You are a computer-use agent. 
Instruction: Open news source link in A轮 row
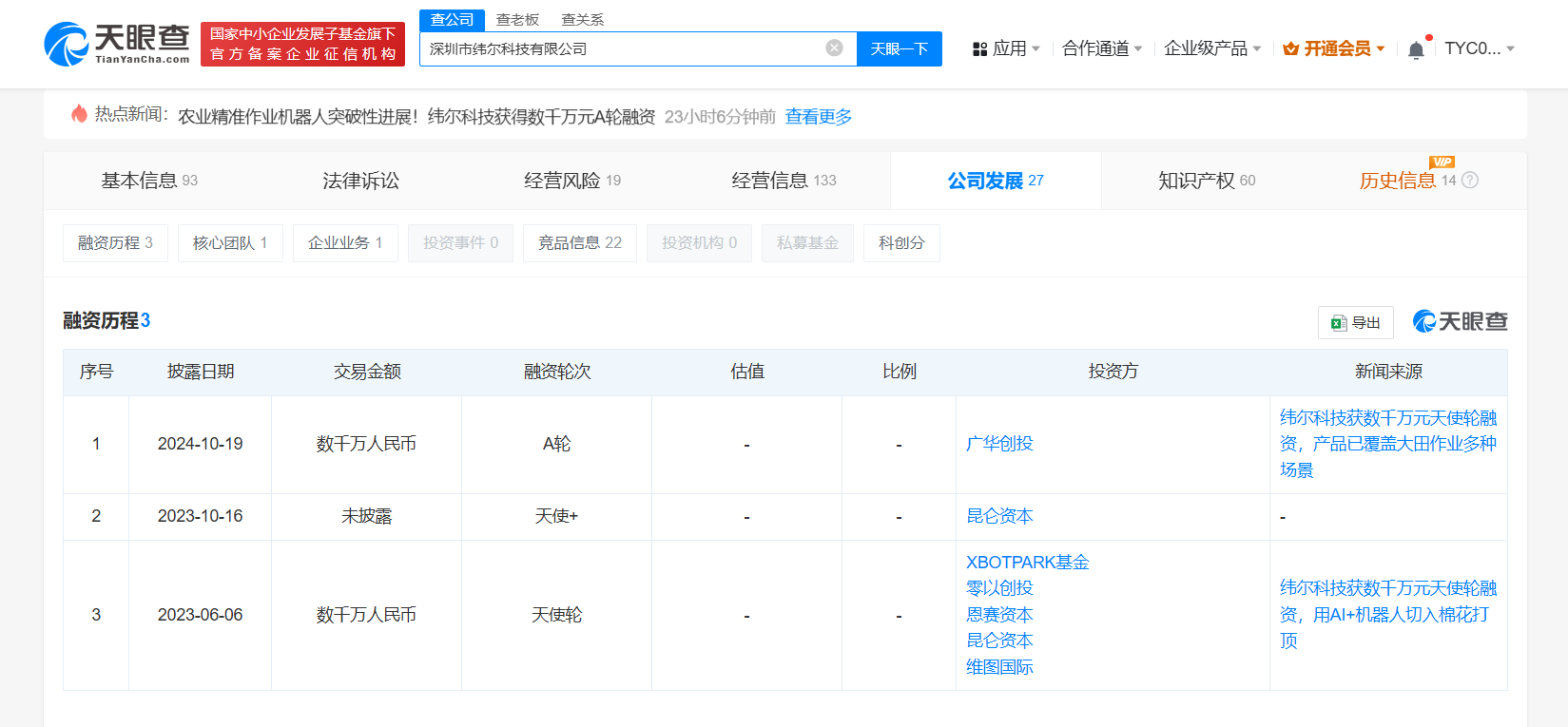pos(1388,444)
